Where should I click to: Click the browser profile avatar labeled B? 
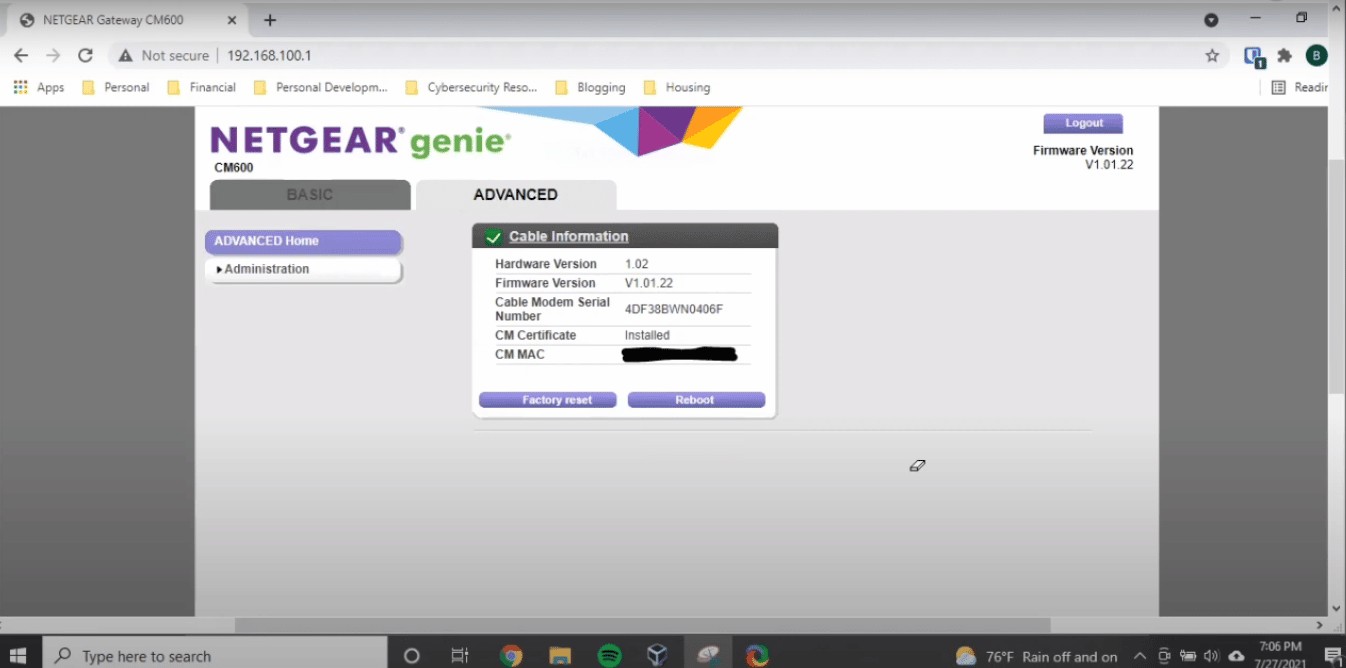click(x=1316, y=55)
